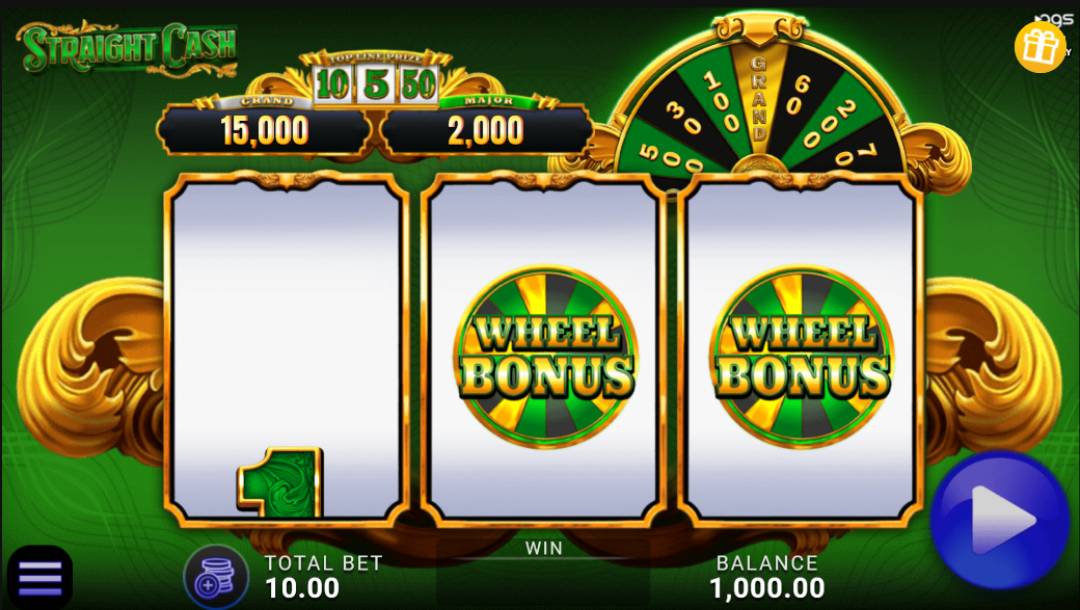Click the Total Bet 10.00 value
The width and height of the screenshot is (1080, 610).
click(302, 588)
